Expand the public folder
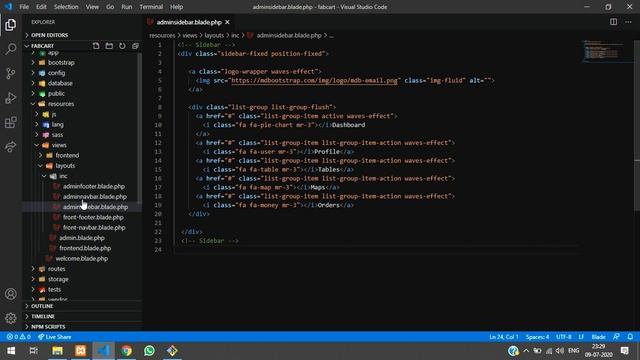Image resolution: width=640 pixels, height=360 pixels. point(82,93)
